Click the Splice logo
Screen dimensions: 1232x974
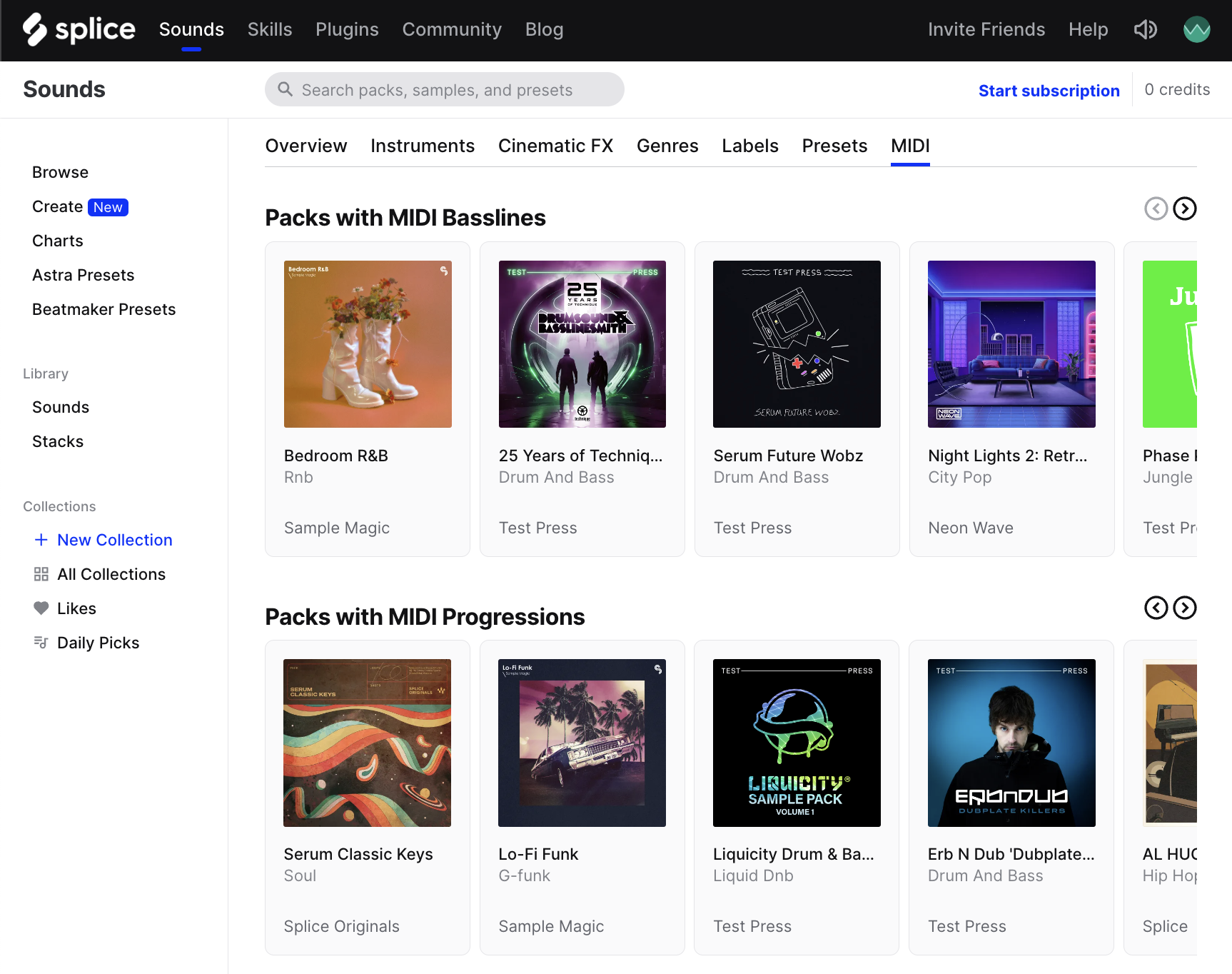79,29
